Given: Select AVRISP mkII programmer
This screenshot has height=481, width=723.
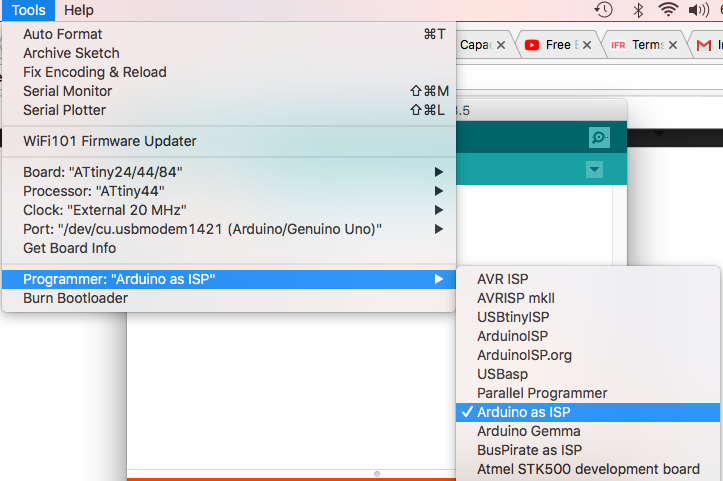Looking at the screenshot, I should 588,298.
